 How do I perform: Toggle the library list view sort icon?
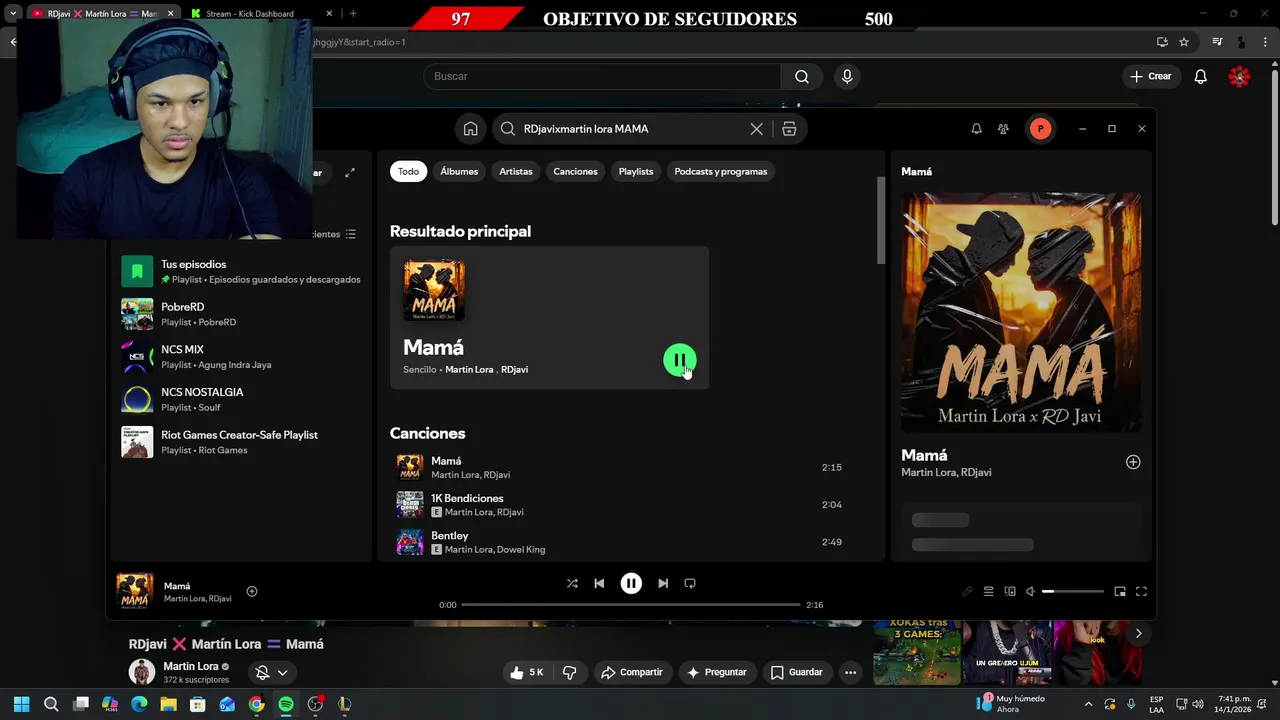[x=350, y=234]
